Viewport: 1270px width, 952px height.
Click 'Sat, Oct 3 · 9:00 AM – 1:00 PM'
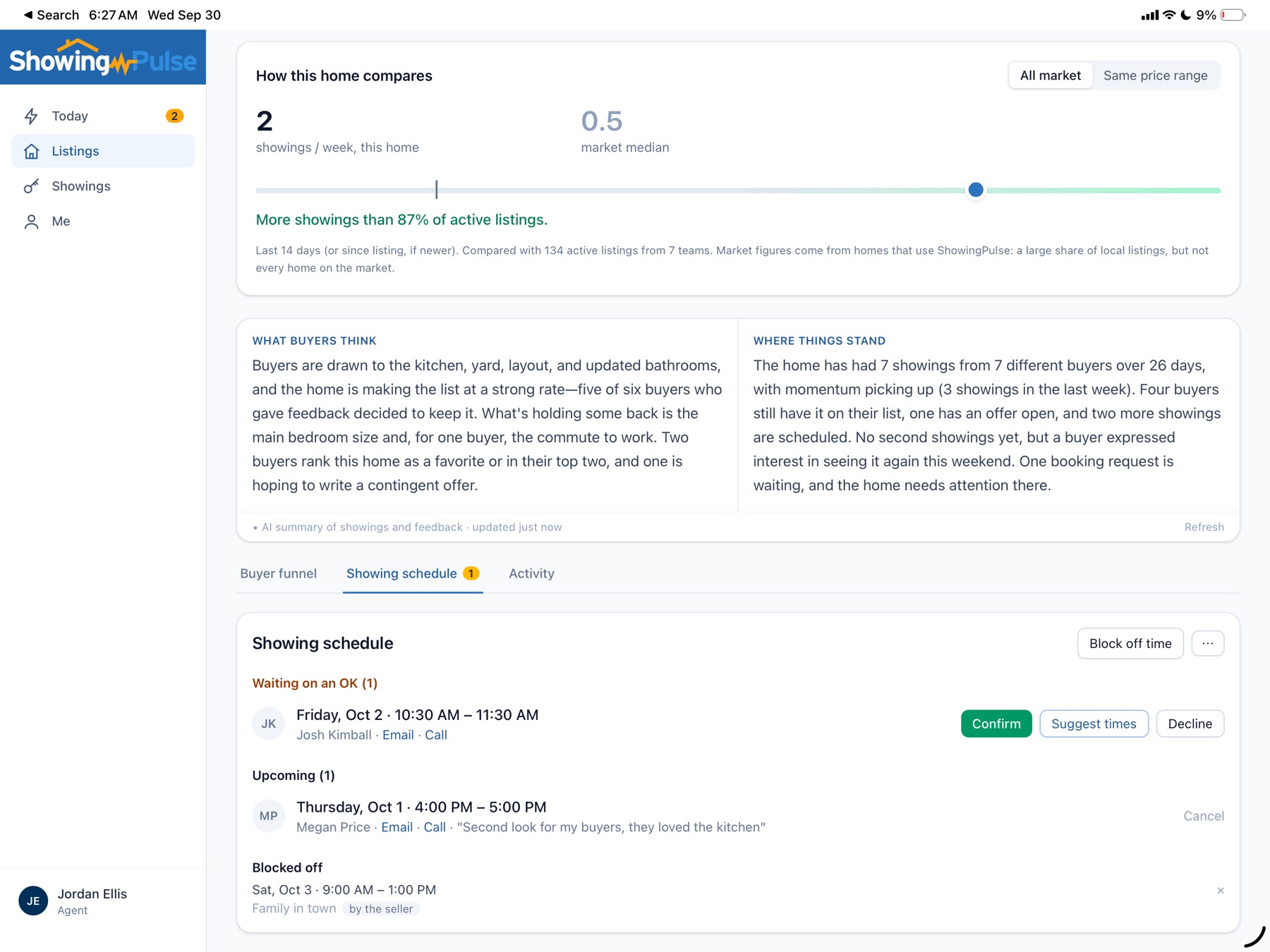[x=344, y=890]
